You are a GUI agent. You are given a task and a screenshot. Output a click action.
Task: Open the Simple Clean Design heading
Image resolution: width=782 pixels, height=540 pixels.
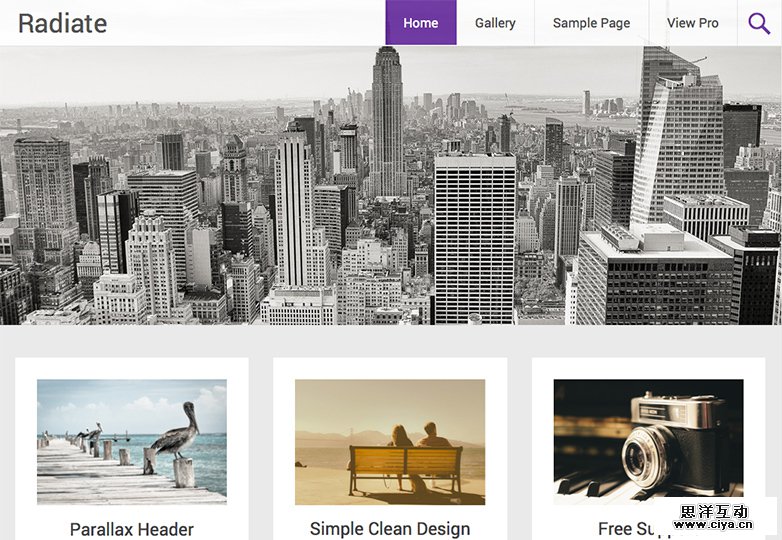(x=390, y=529)
